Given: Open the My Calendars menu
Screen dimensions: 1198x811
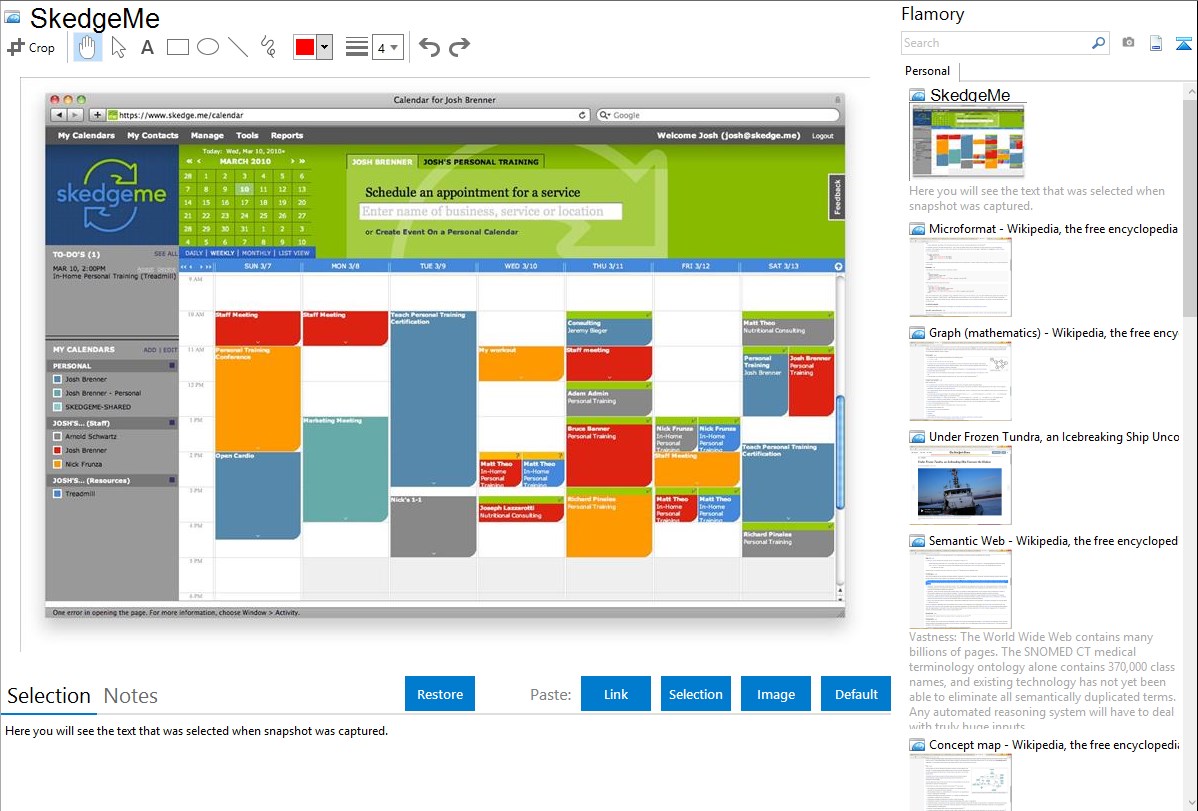Looking at the screenshot, I should (86, 135).
